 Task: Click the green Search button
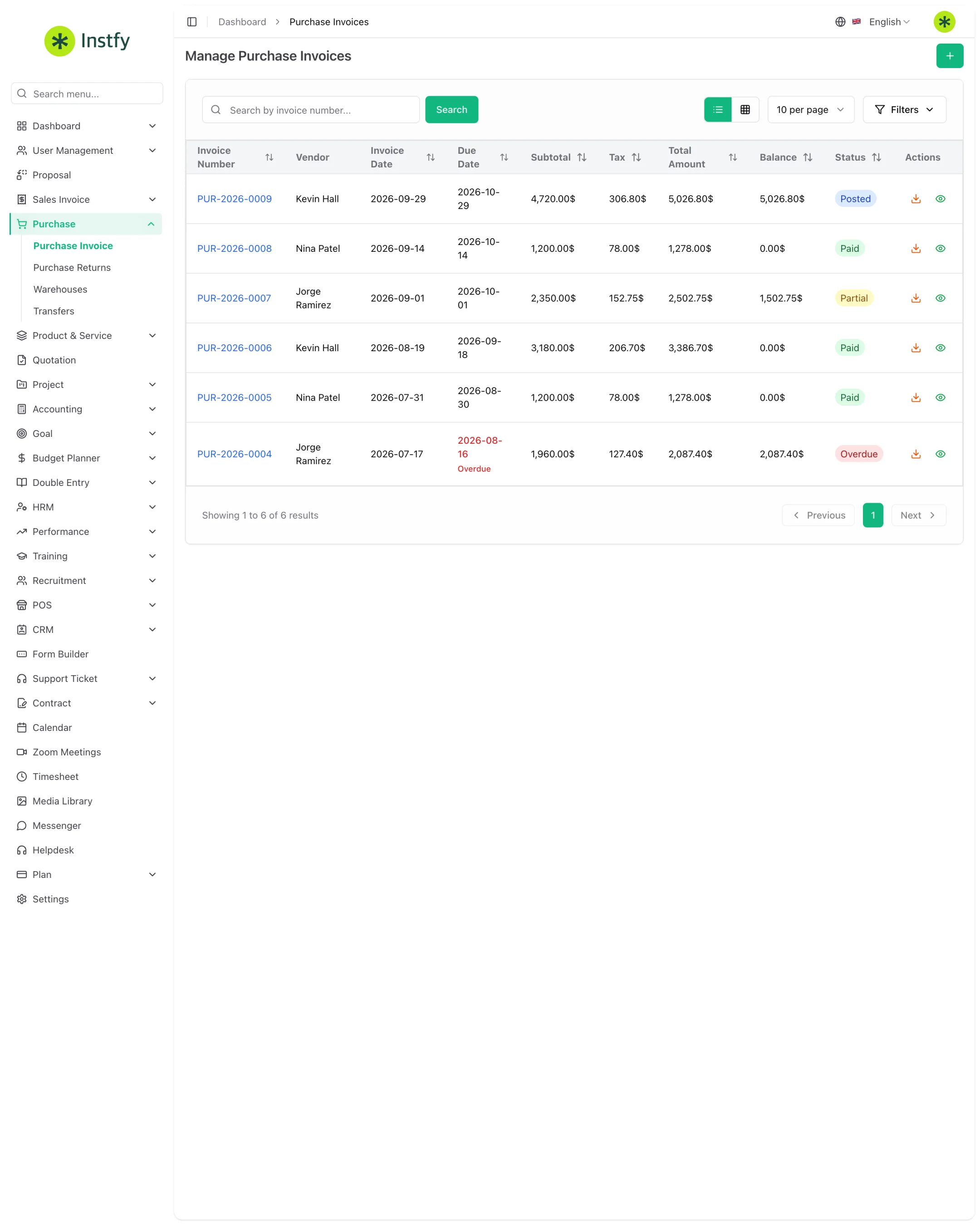point(451,110)
